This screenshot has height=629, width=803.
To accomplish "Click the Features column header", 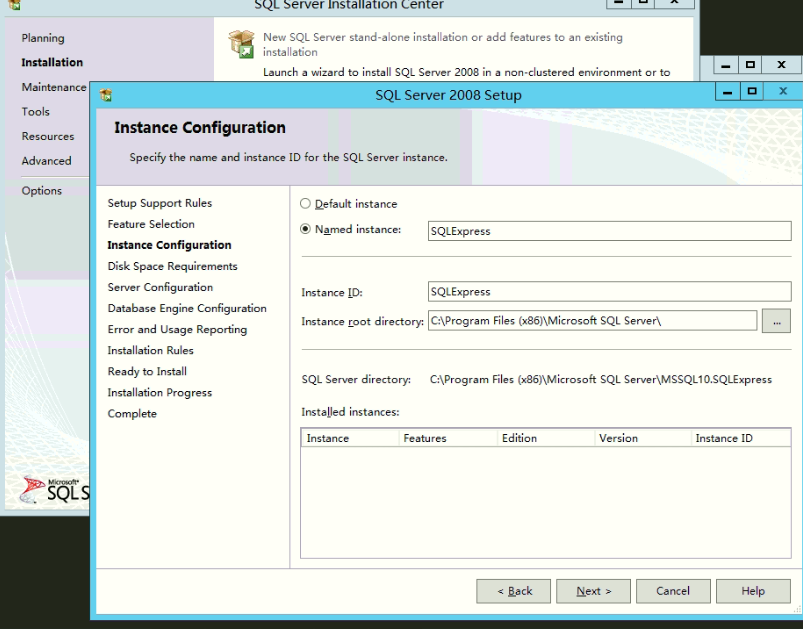I will coord(448,438).
